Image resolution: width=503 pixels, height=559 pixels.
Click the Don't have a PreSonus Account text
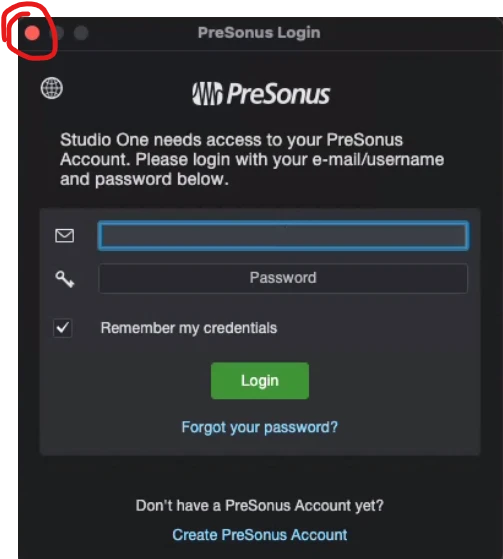coord(260,506)
